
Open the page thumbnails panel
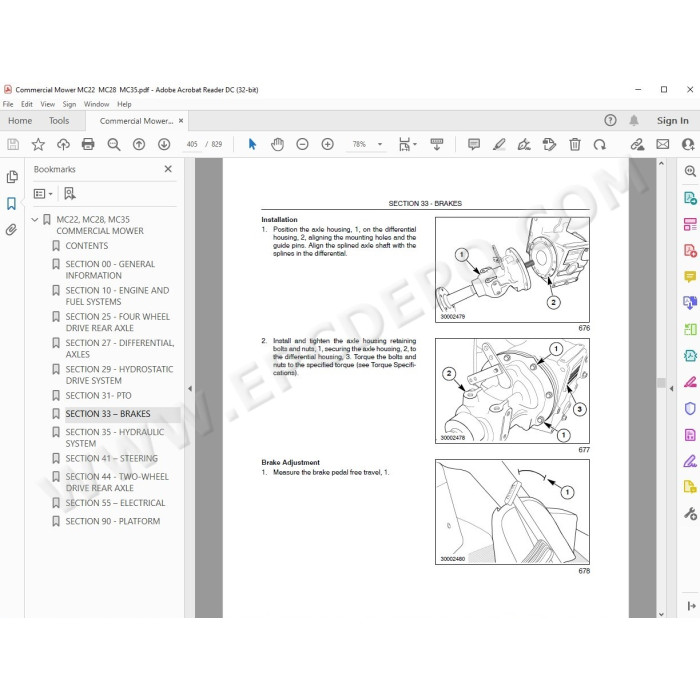pyautogui.click(x=12, y=177)
